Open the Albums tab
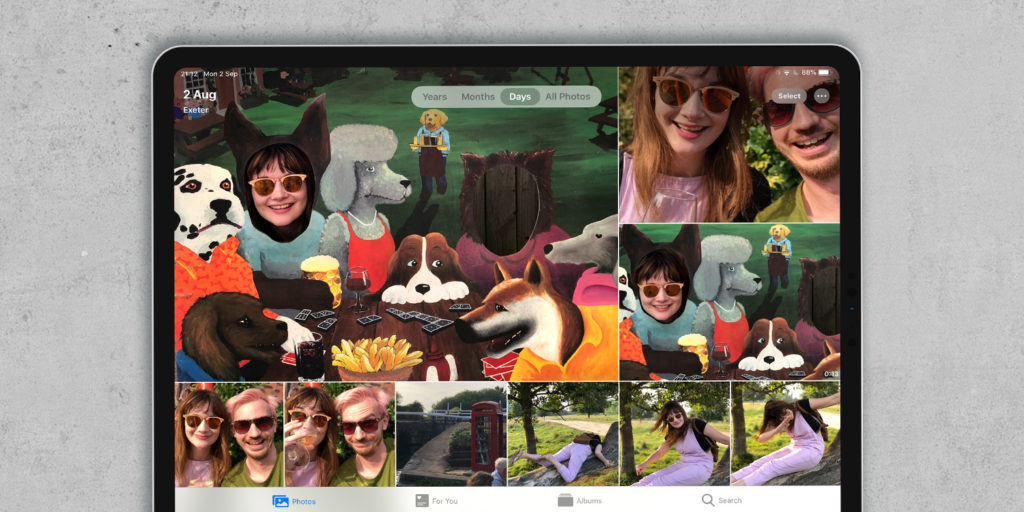The image size is (1024, 512). pos(577,501)
